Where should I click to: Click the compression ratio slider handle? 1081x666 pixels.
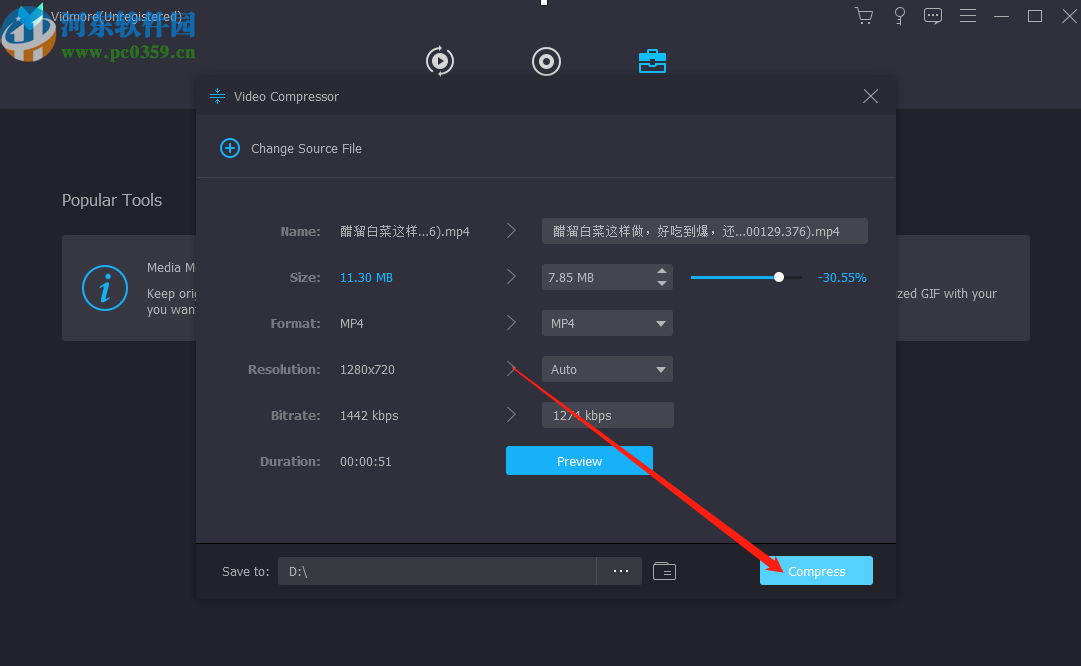(x=779, y=277)
